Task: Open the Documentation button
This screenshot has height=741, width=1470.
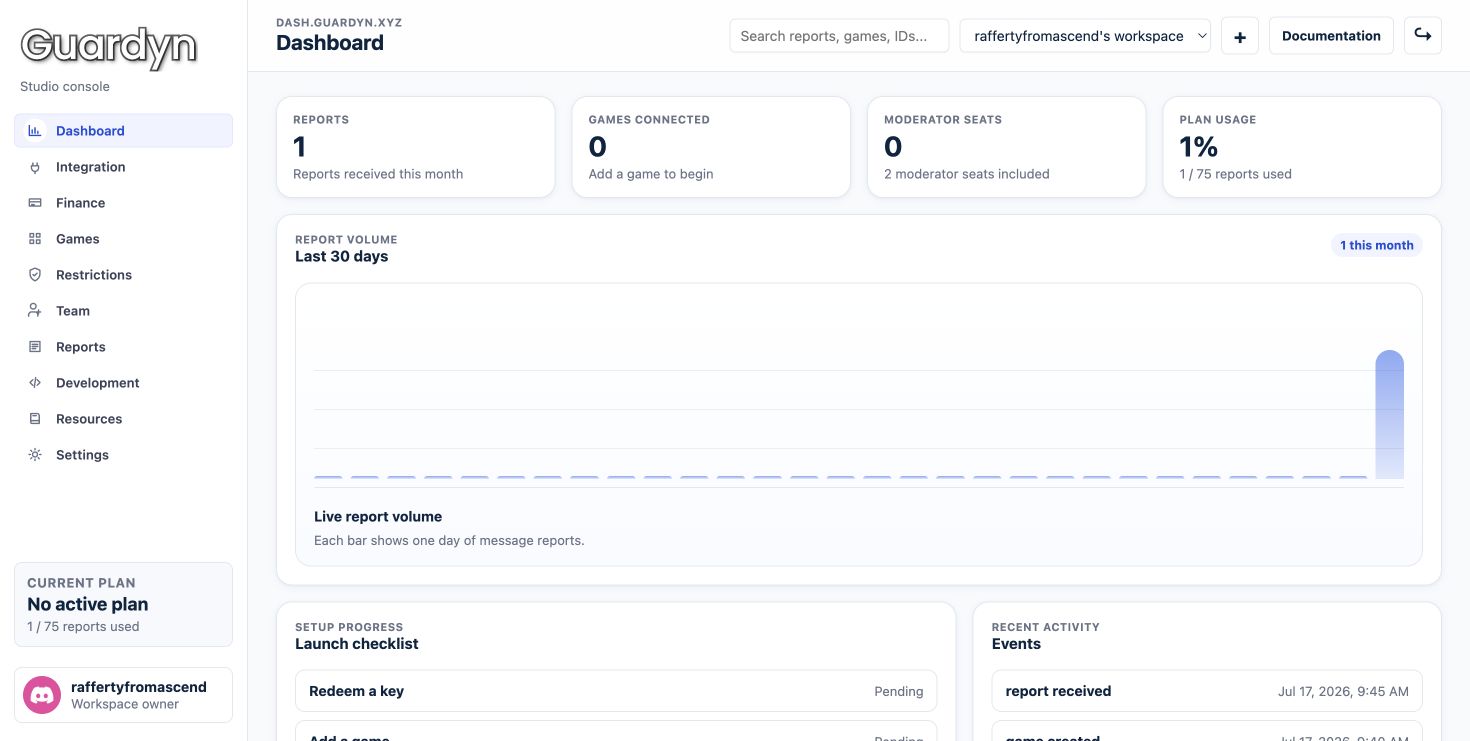Action: [1331, 36]
